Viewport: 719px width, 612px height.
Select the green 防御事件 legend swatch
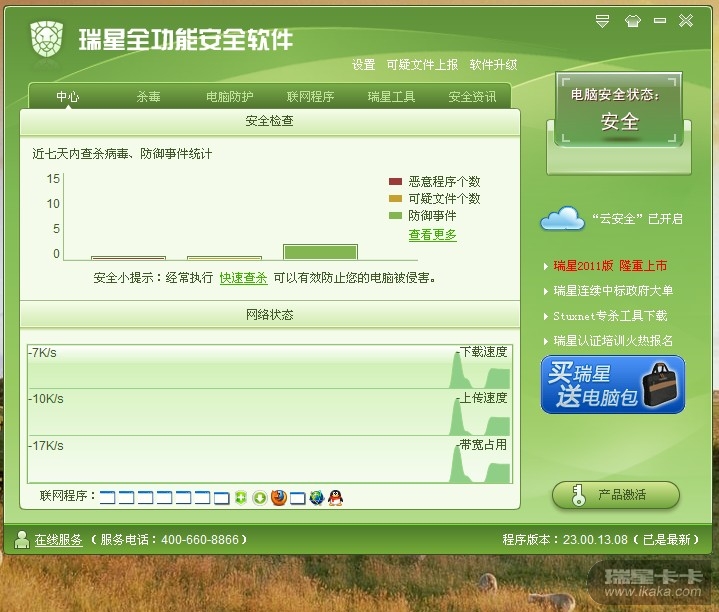pos(395,215)
